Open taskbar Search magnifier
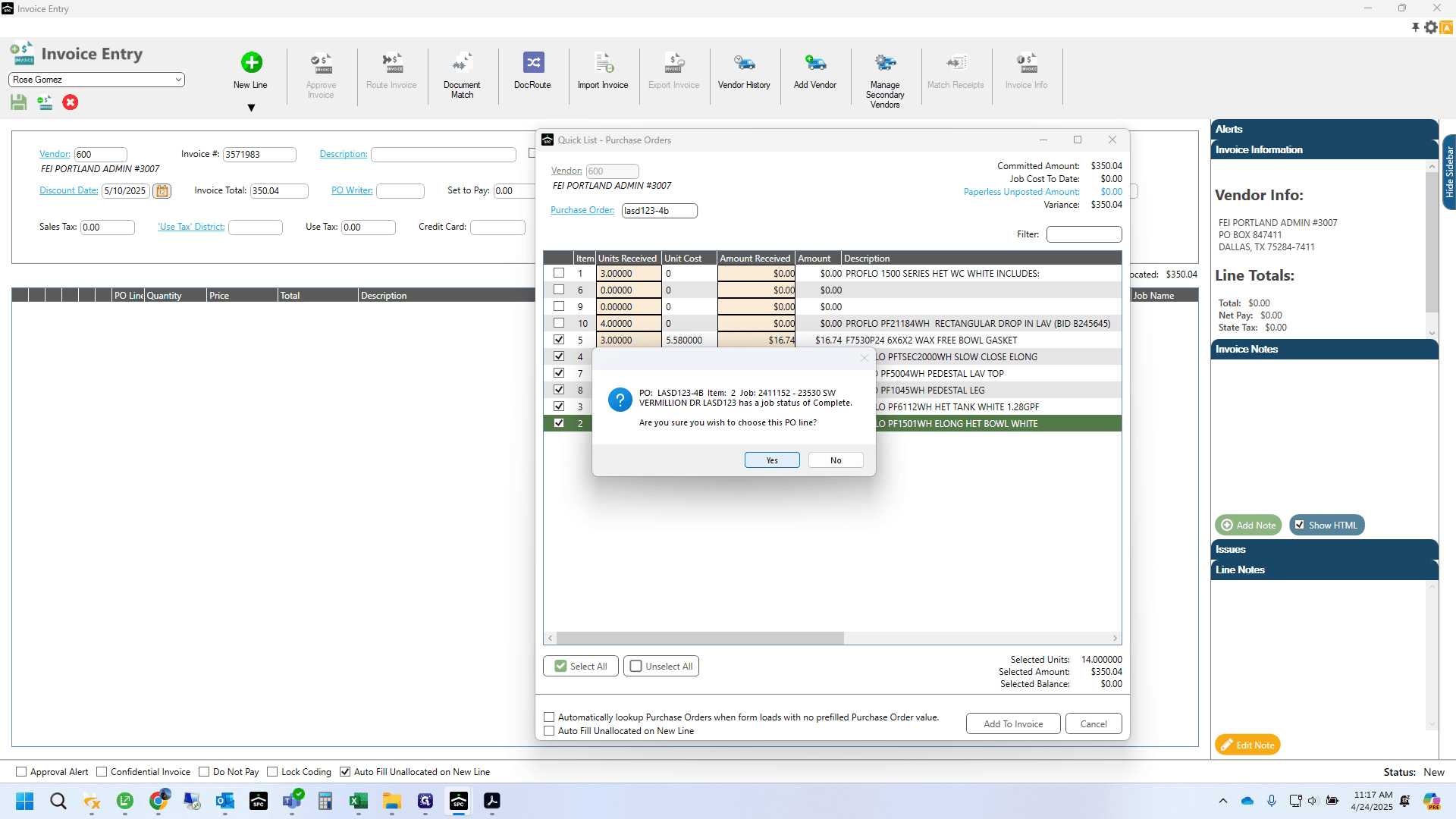 [x=58, y=801]
